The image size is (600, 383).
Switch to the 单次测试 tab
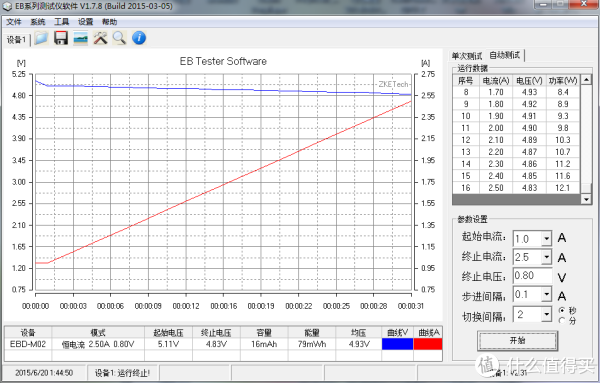coord(467,56)
